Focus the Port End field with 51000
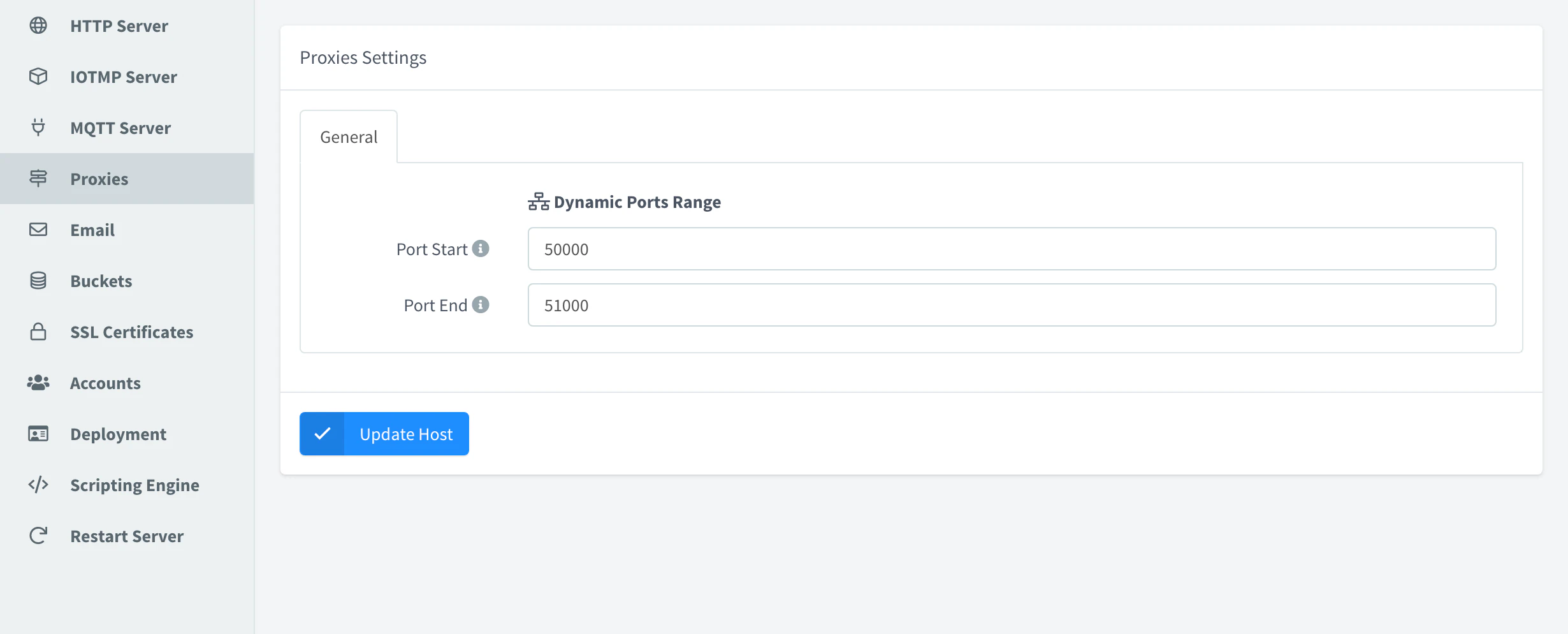 [1012, 305]
